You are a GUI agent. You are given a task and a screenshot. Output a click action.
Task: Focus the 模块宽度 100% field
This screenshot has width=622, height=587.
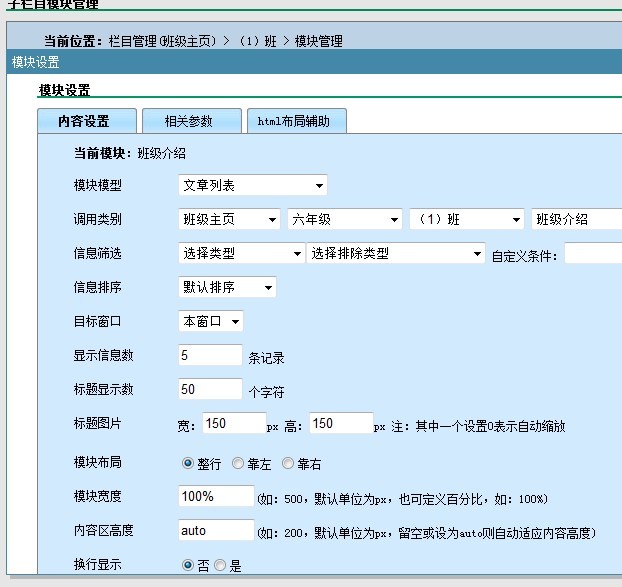coord(216,496)
